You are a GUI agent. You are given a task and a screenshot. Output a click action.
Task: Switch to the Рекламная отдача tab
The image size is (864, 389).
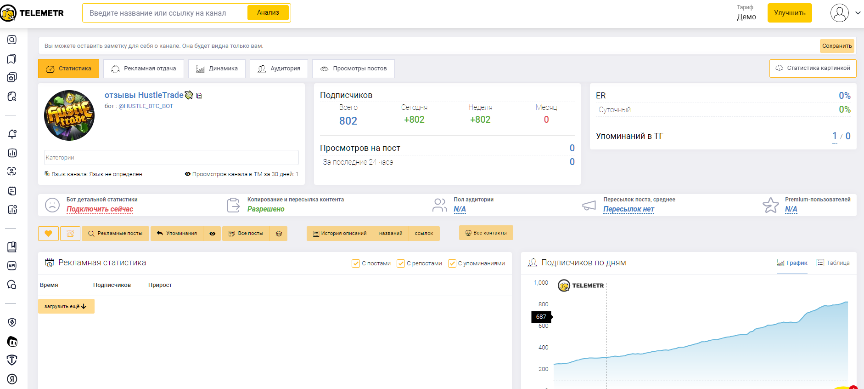[143, 68]
